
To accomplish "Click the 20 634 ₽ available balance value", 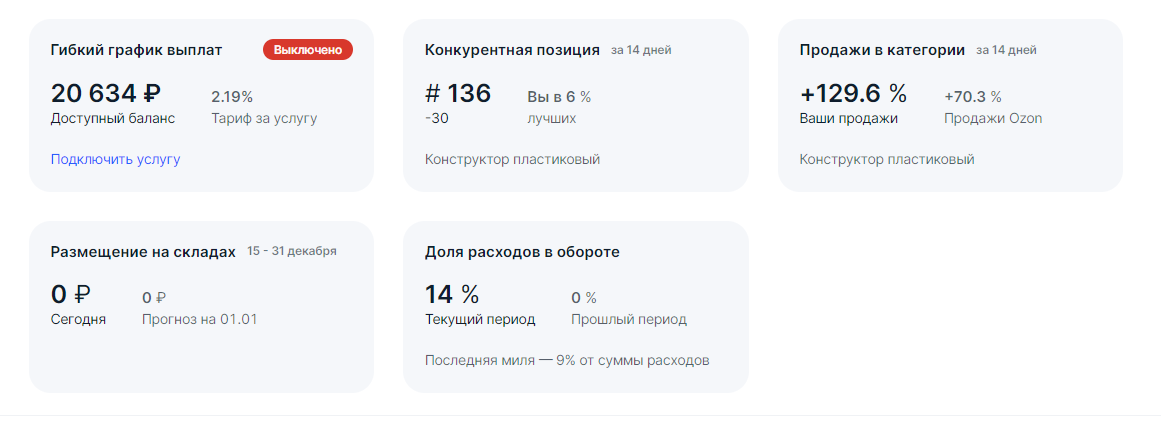I will point(105,94).
